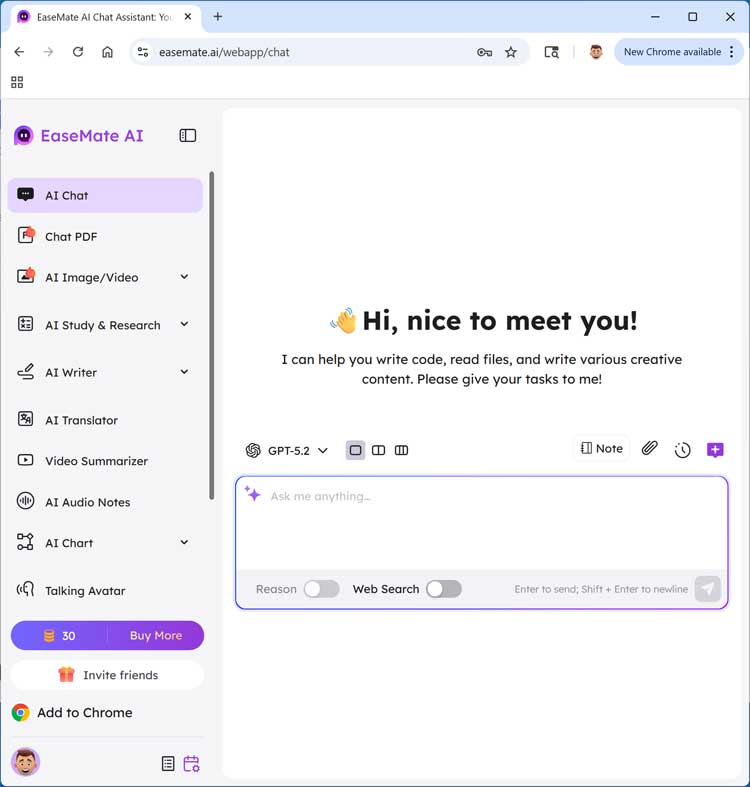Click the AI Image/Video sidebar icon
Viewport: 750px width, 787px height.
click(x=26, y=276)
